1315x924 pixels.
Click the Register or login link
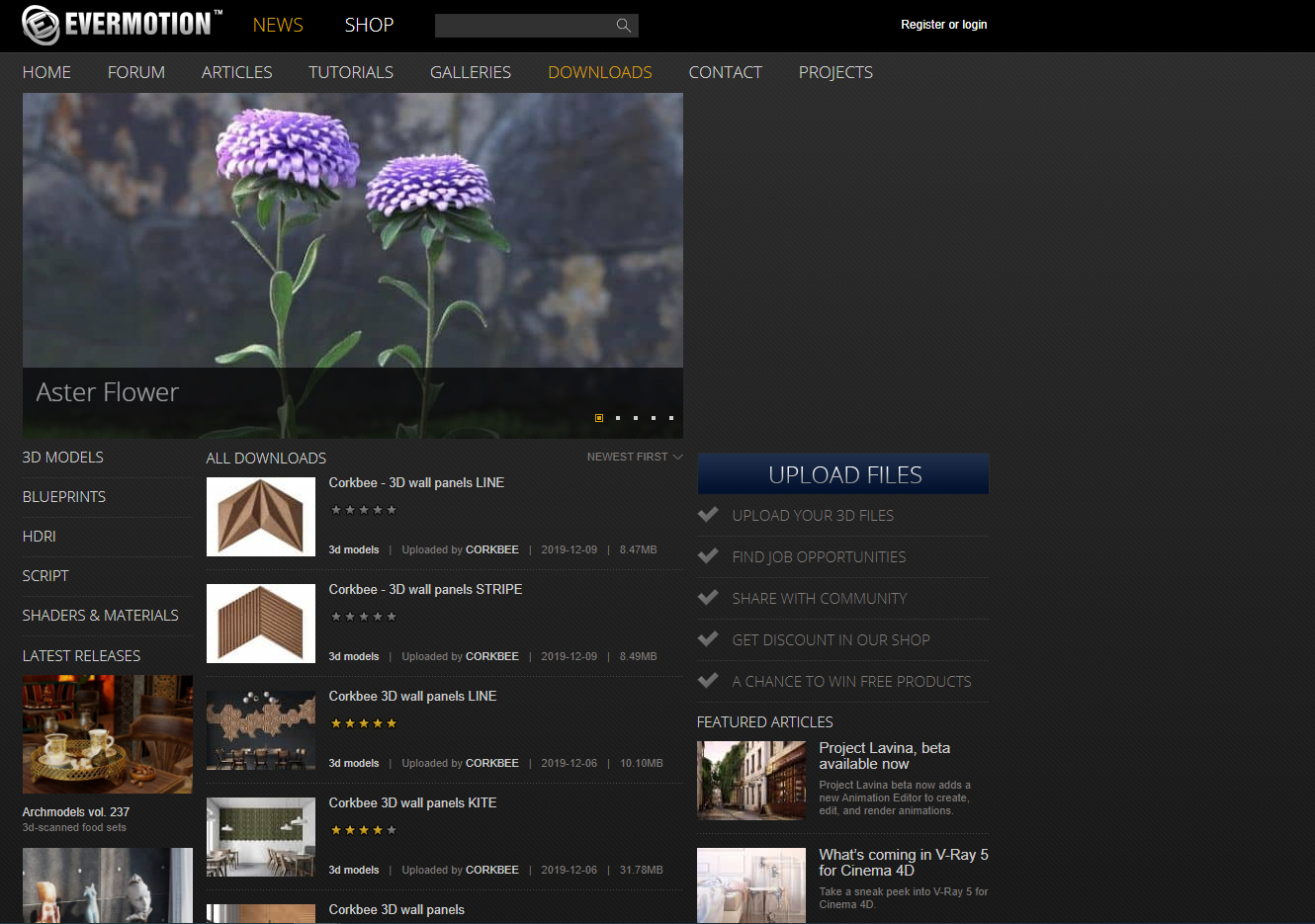[943, 25]
